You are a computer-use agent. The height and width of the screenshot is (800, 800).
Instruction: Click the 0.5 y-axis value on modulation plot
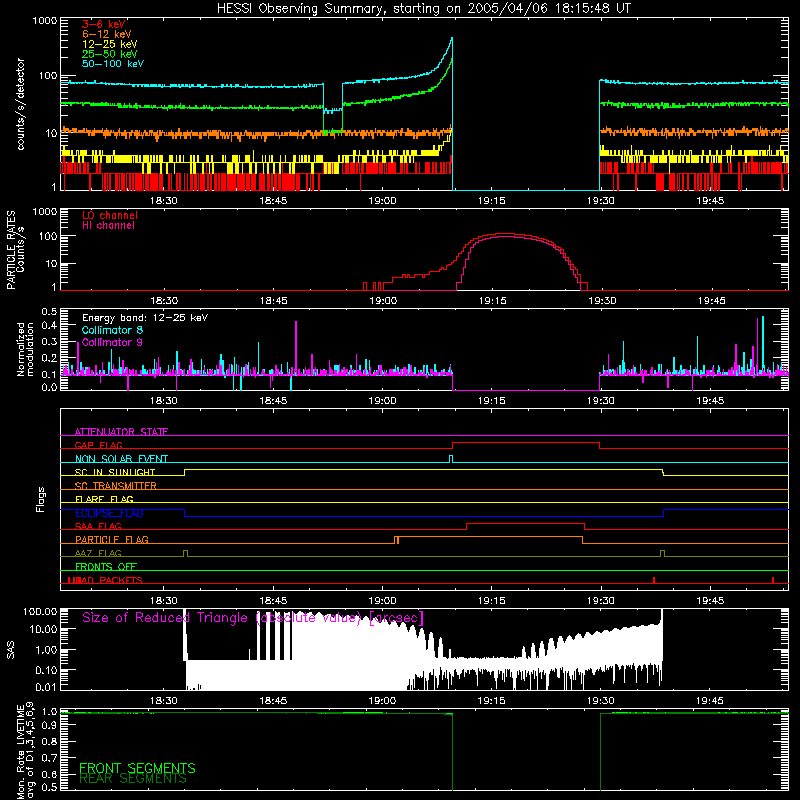click(49, 312)
